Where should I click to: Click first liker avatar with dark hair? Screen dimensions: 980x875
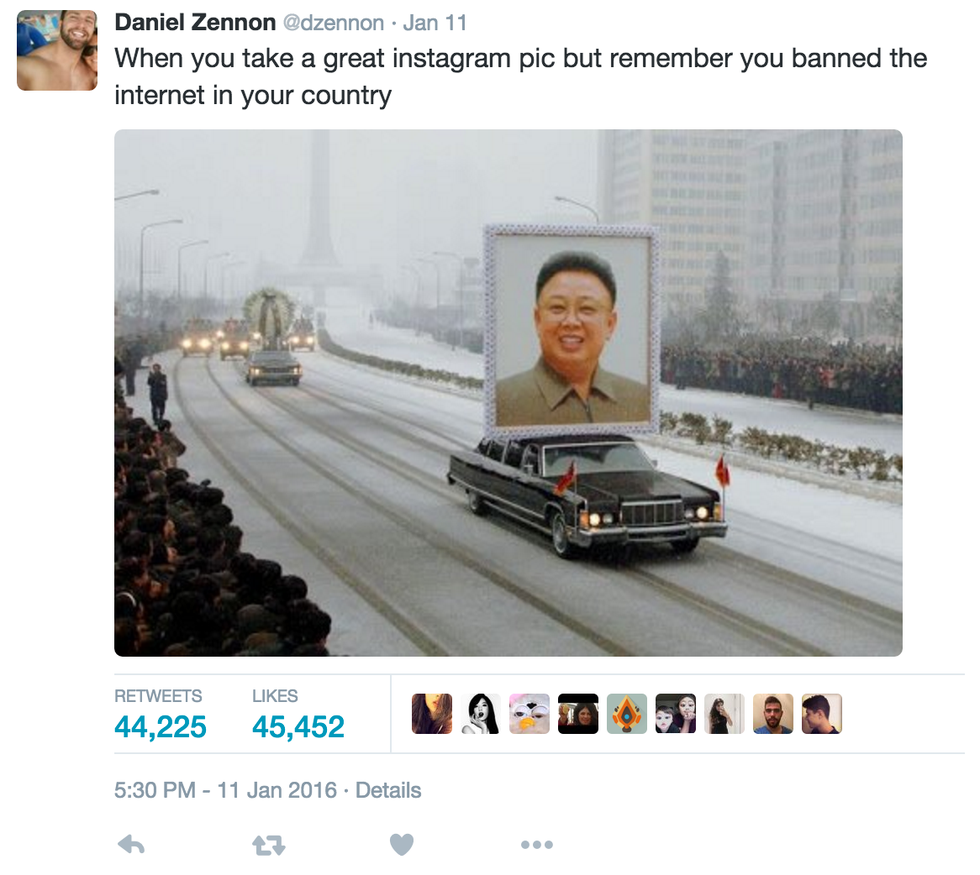(432, 714)
